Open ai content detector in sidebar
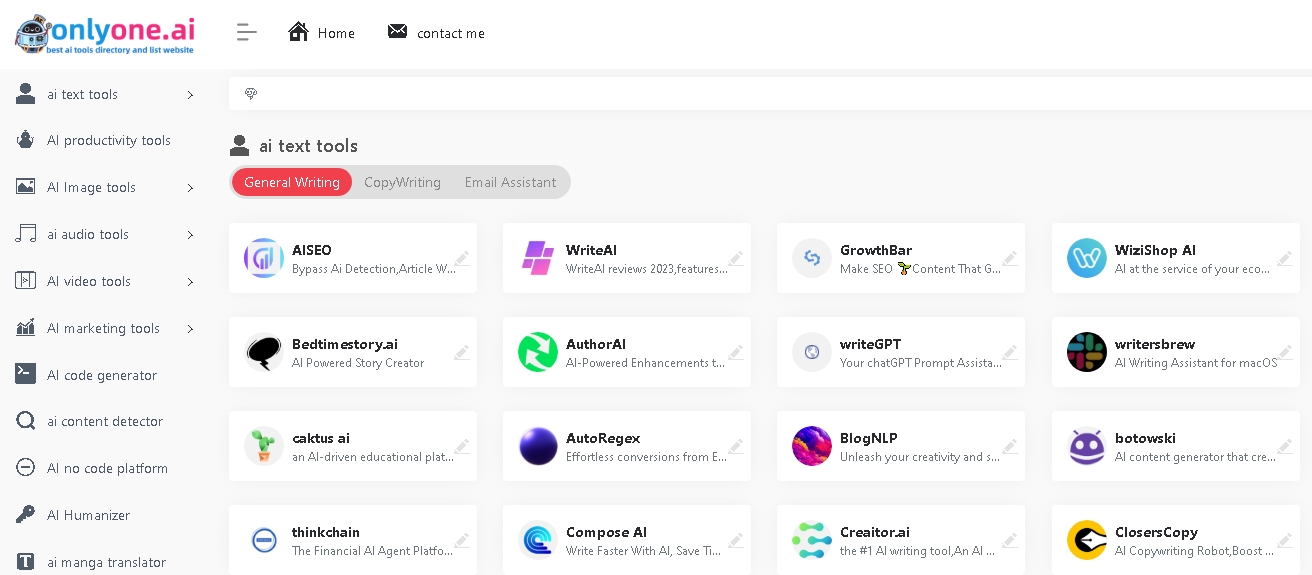Image resolution: width=1312 pixels, height=575 pixels. [x=105, y=422]
